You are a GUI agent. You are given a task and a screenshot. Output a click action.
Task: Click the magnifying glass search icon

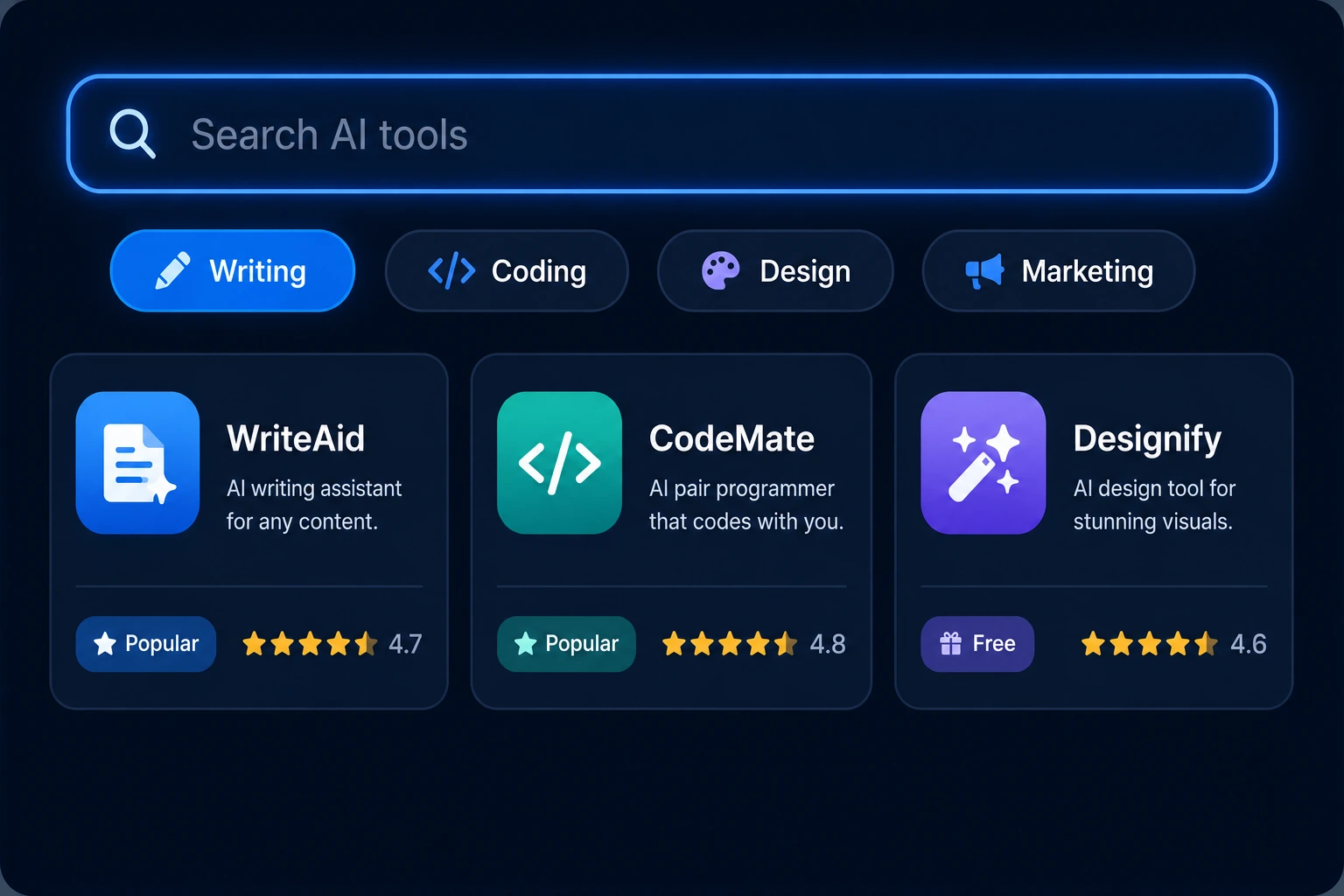pyautogui.click(x=132, y=134)
